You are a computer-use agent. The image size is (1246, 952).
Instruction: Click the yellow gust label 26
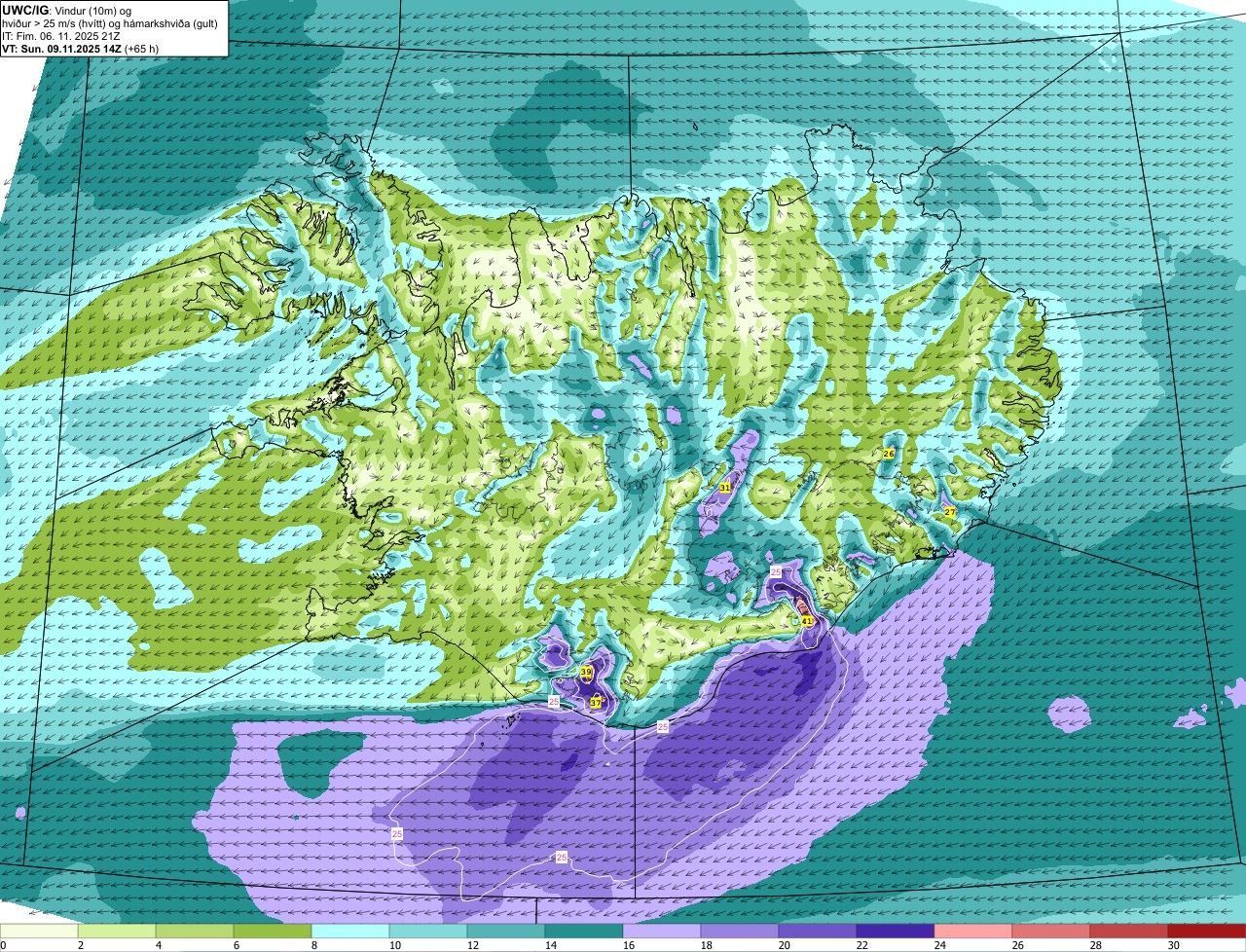pos(889,454)
